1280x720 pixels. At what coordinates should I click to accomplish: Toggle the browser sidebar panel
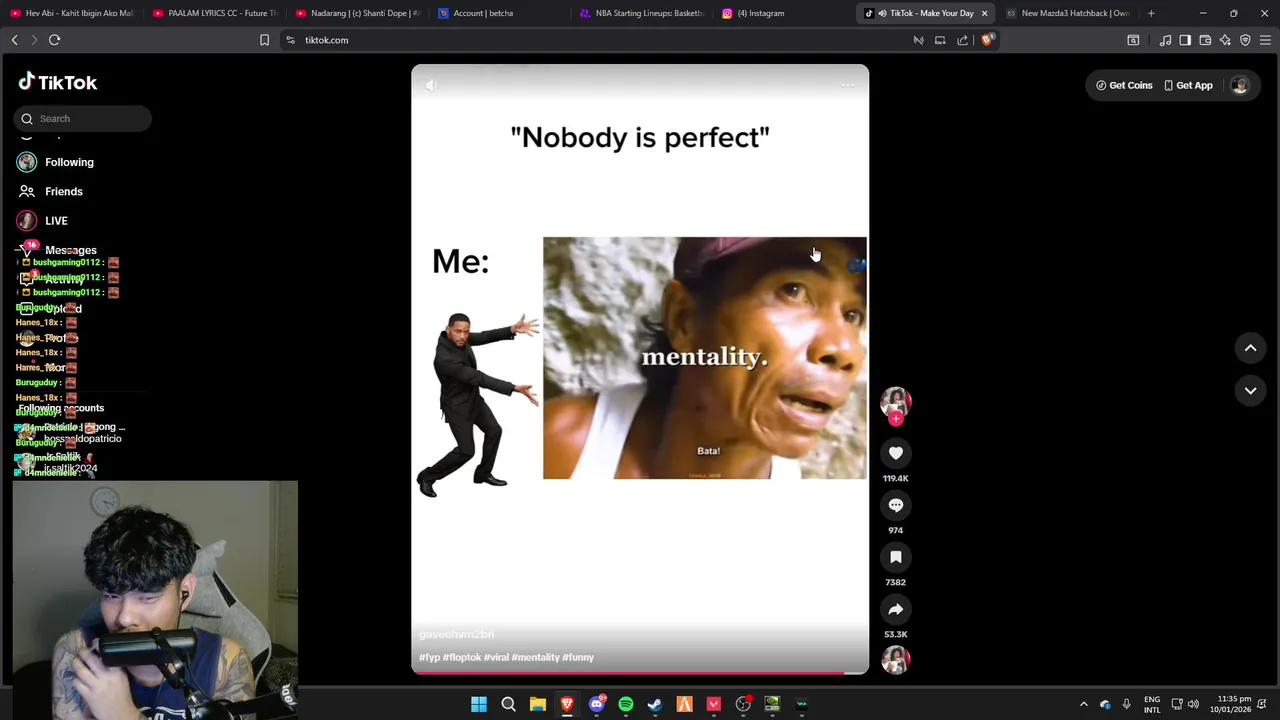(1185, 40)
